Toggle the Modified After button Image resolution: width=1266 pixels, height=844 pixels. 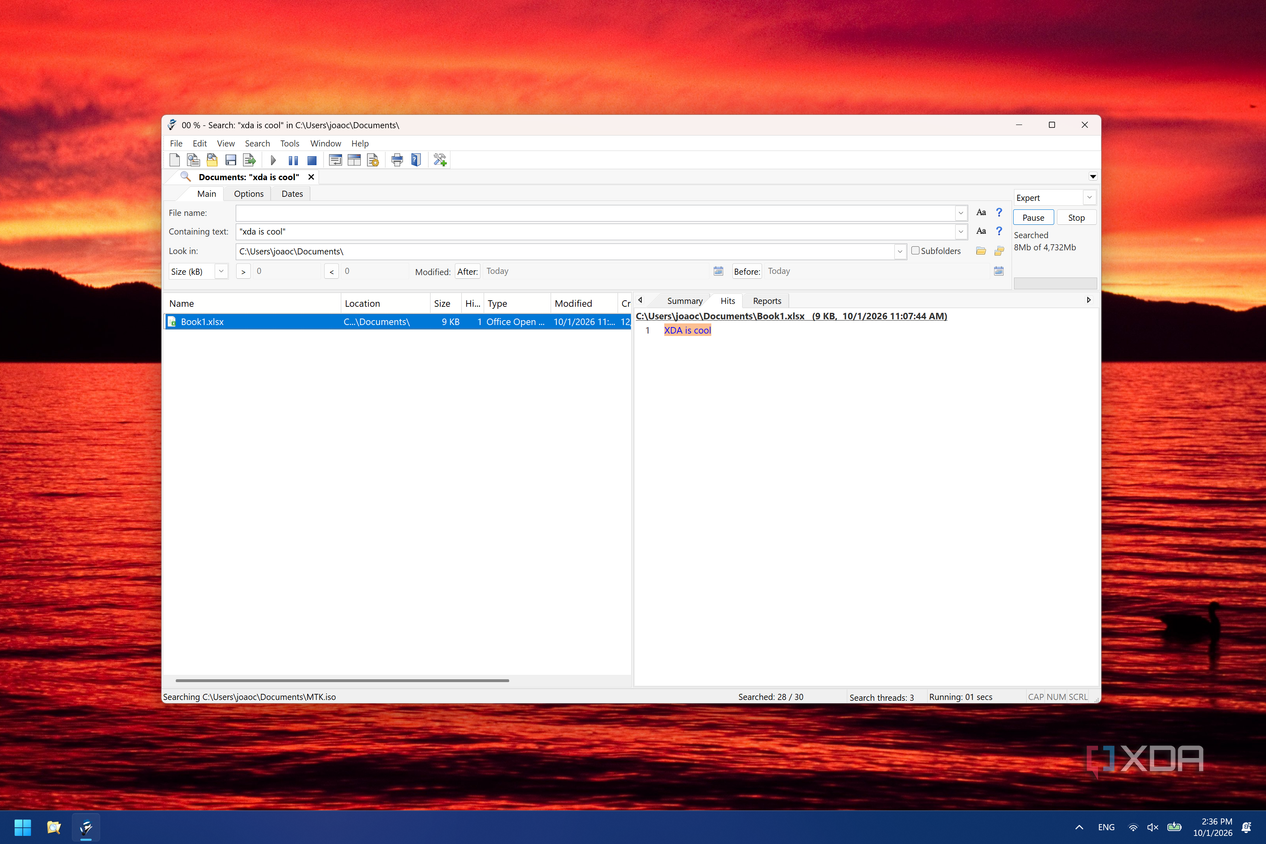467,271
